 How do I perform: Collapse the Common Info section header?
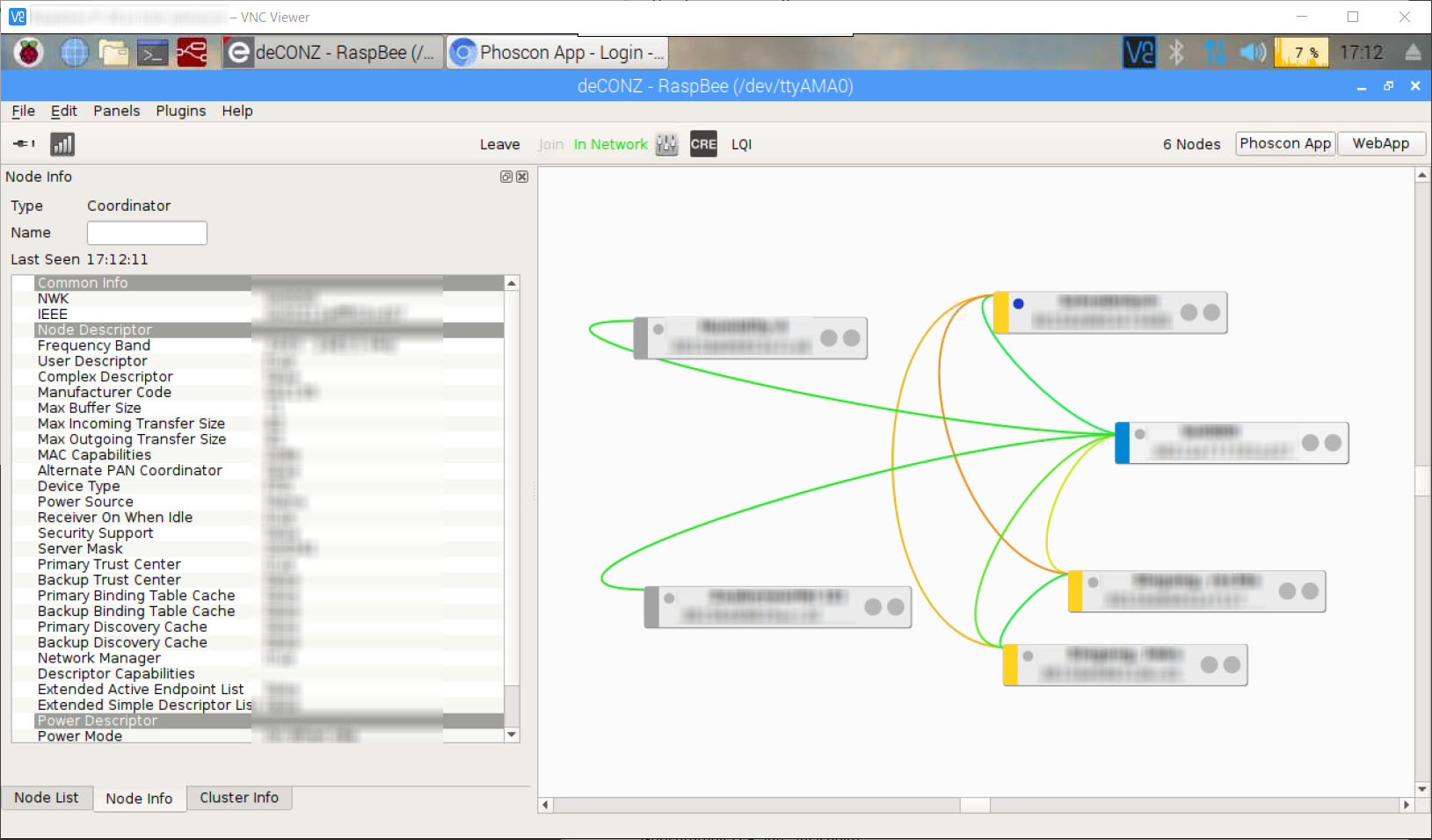pyautogui.click(x=83, y=283)
